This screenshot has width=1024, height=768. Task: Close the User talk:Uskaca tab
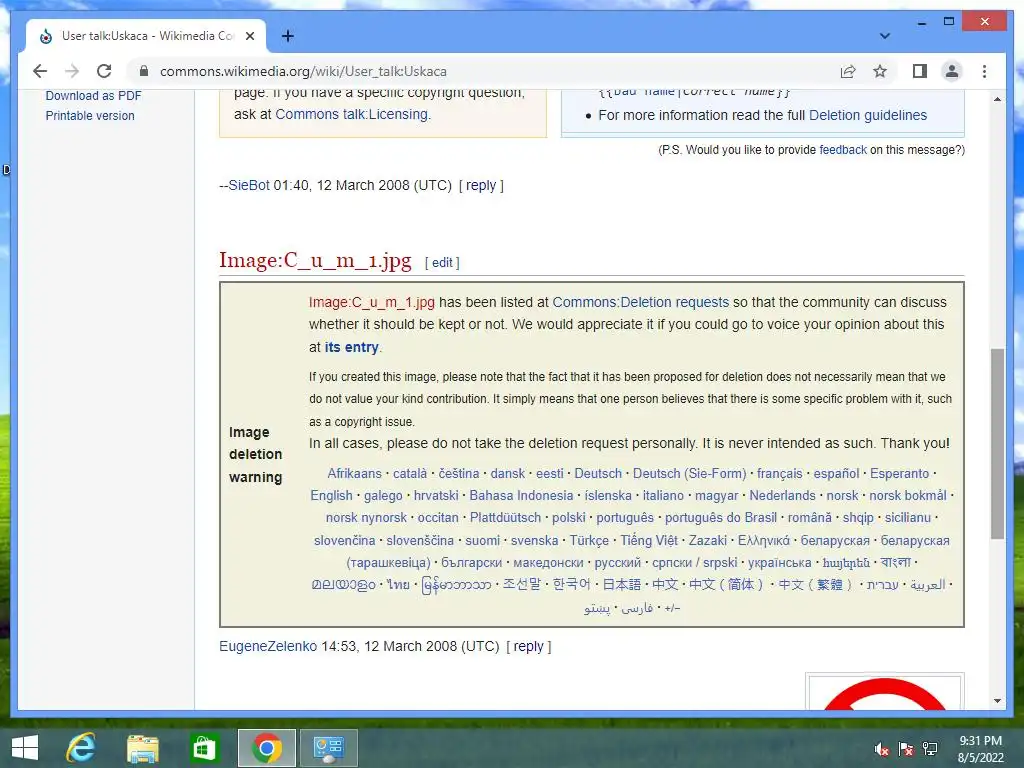point(249,36)
